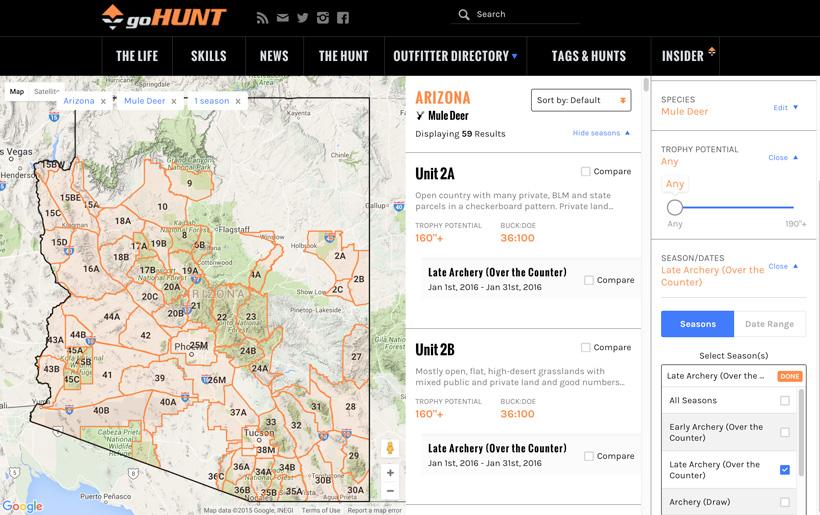Image resolution: width=820 pixels, height=515 pixels.
Task: Click the email envelope icon
Action: (x=282, y=18)
